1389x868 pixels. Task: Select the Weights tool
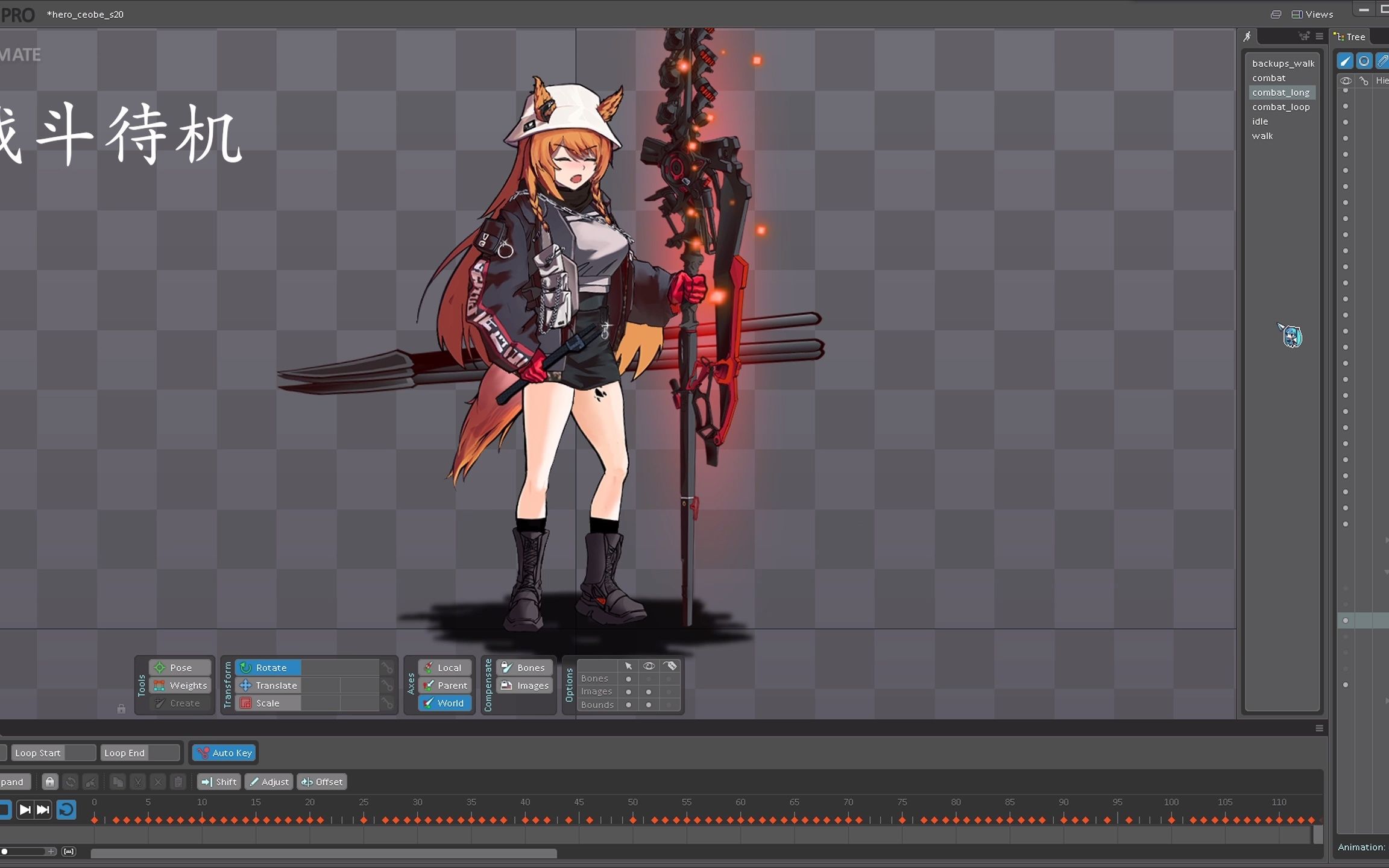pyautogui.click(x=180, y=685)
